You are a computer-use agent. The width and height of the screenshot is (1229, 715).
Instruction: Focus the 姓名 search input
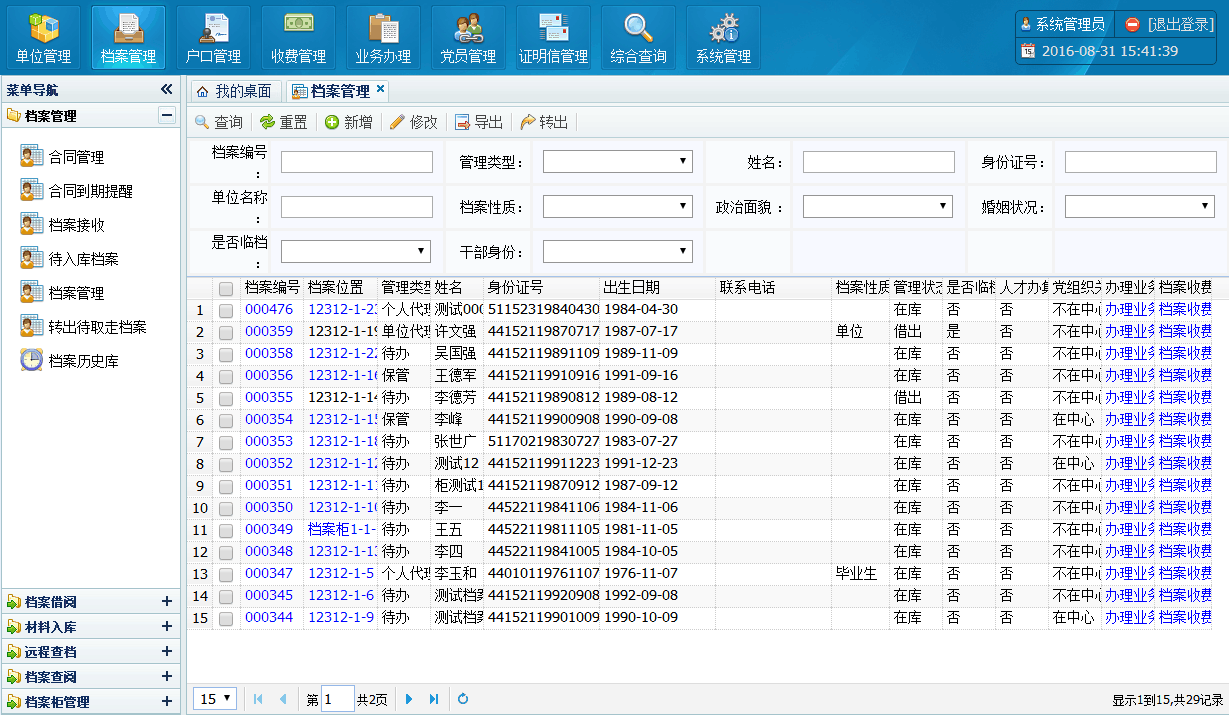tap(879, 162)
